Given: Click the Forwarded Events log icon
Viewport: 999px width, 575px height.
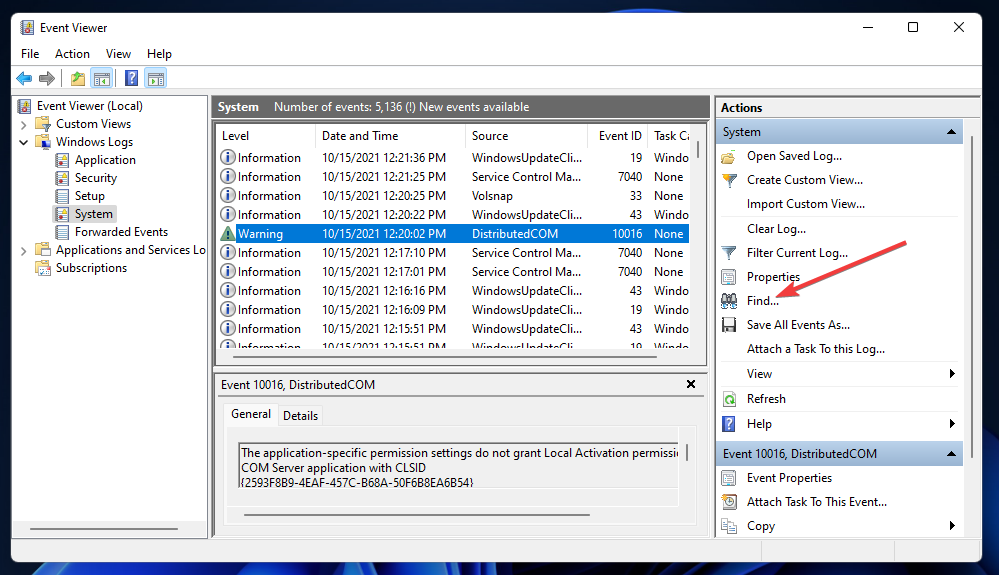Looking at the screenshot, I should click(x=62, y=232).
